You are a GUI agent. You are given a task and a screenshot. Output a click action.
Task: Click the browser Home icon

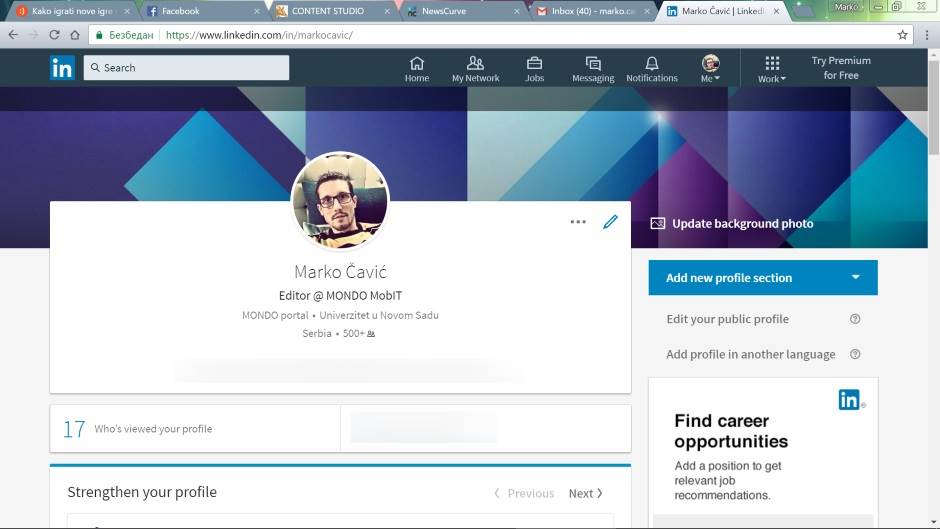(75, 35)
